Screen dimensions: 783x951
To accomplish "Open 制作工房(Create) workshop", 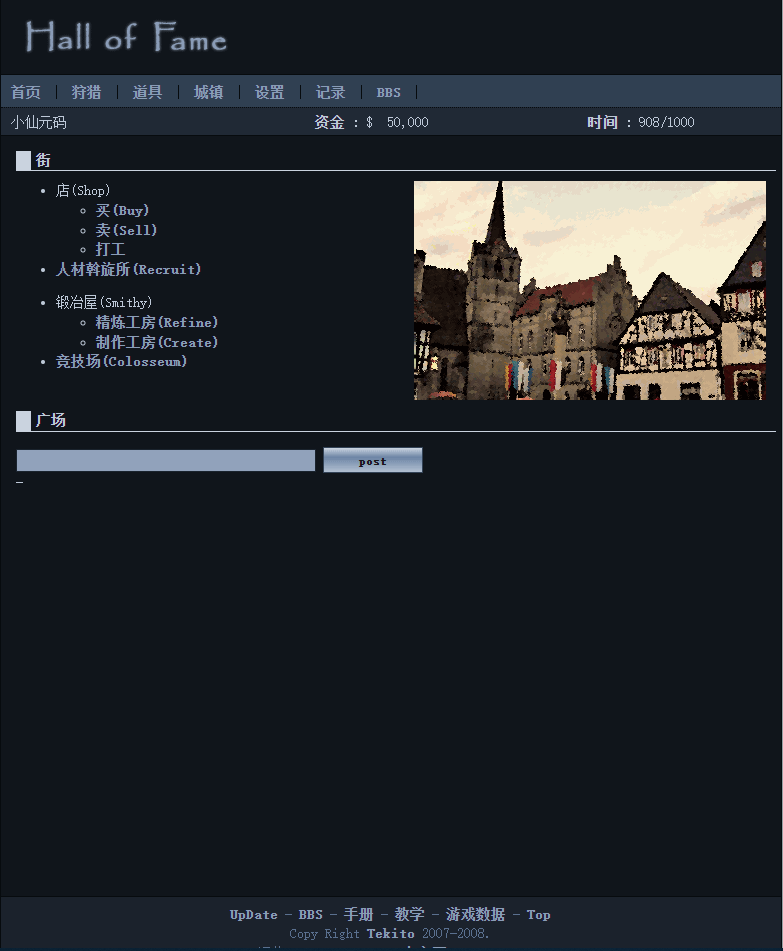I will (x=156, y=343).
